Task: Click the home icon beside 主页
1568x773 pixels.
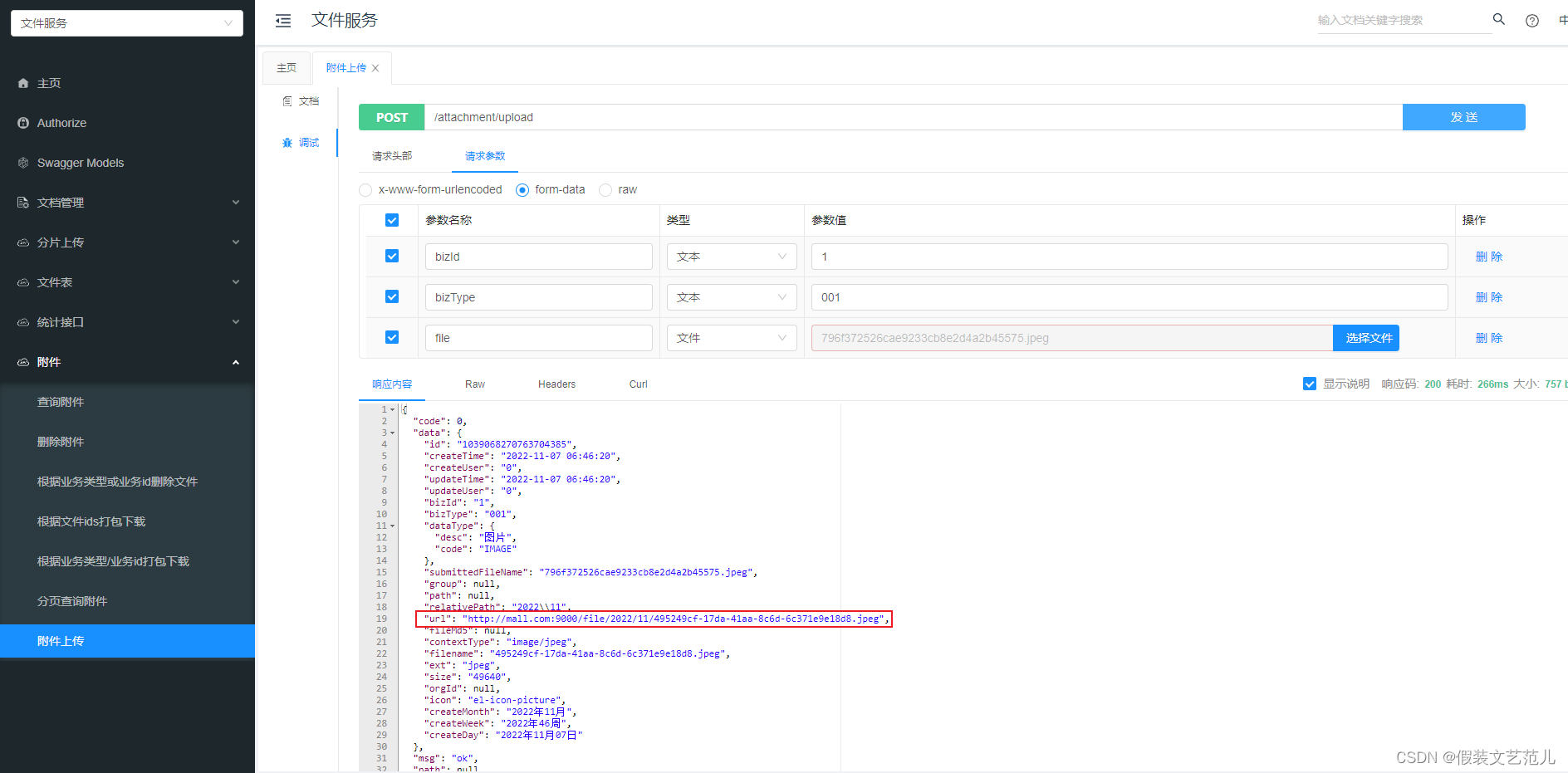Action: 23,83
